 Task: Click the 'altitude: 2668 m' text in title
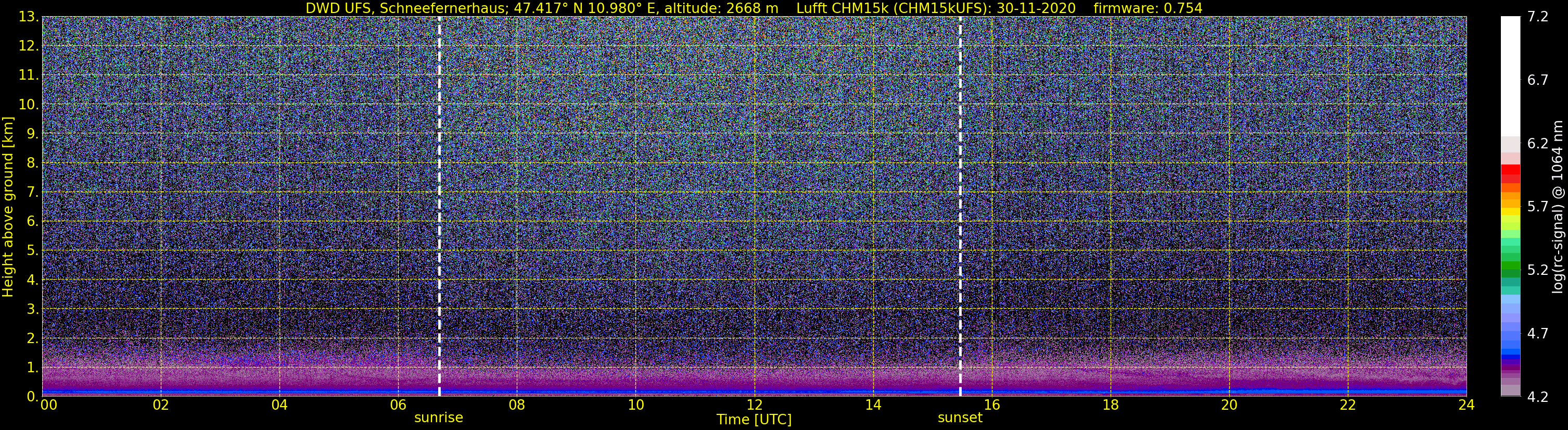721,8
